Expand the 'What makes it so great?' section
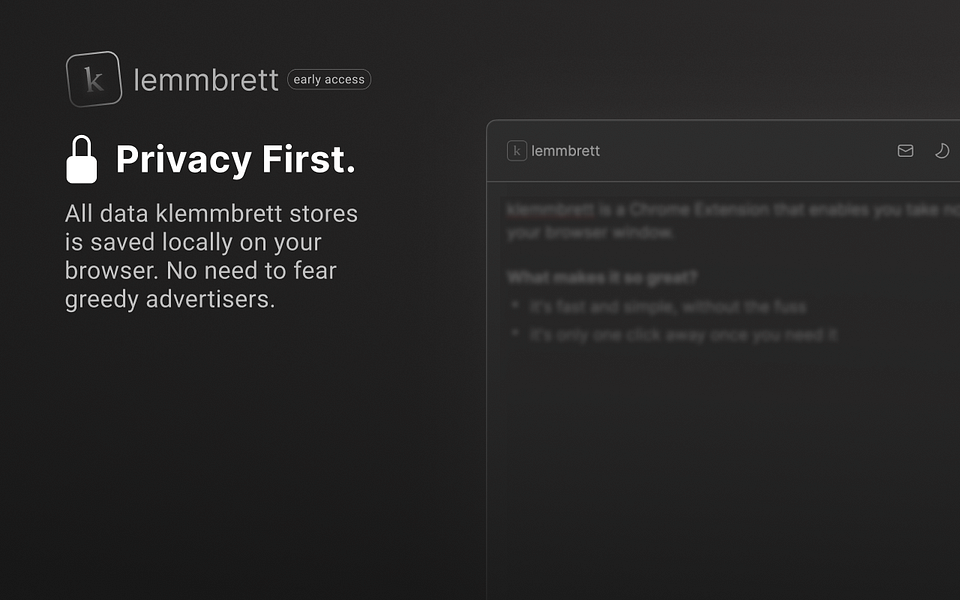This screenshot has height=600, width=960. tap(602, 277)
